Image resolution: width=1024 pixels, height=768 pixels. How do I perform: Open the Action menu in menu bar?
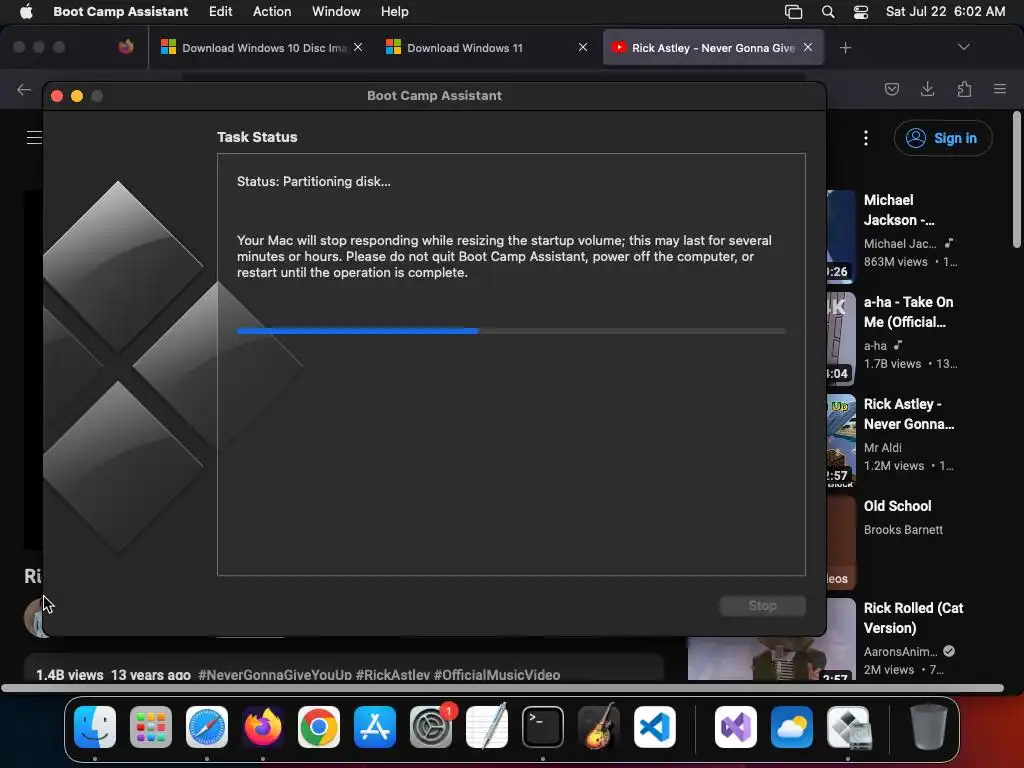tap(272, 12)
